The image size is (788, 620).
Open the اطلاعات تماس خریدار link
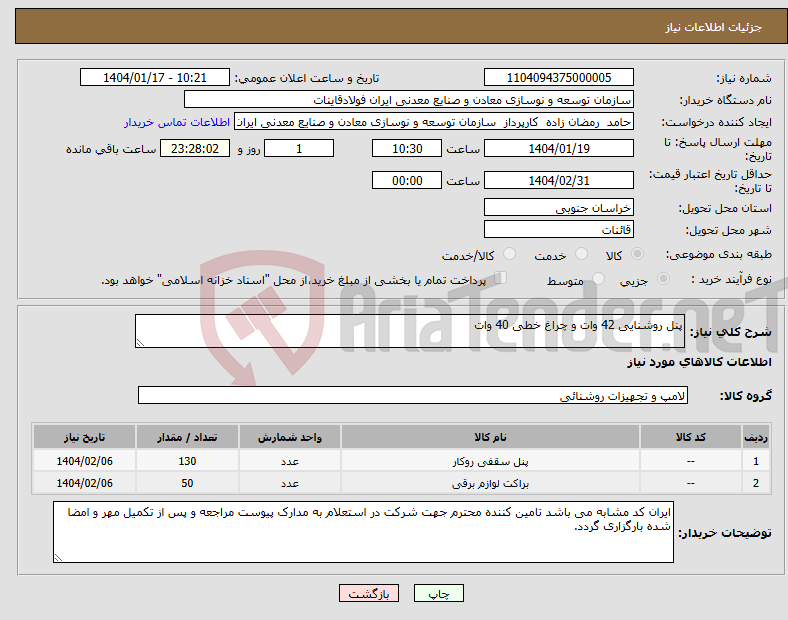pos(177,122)
